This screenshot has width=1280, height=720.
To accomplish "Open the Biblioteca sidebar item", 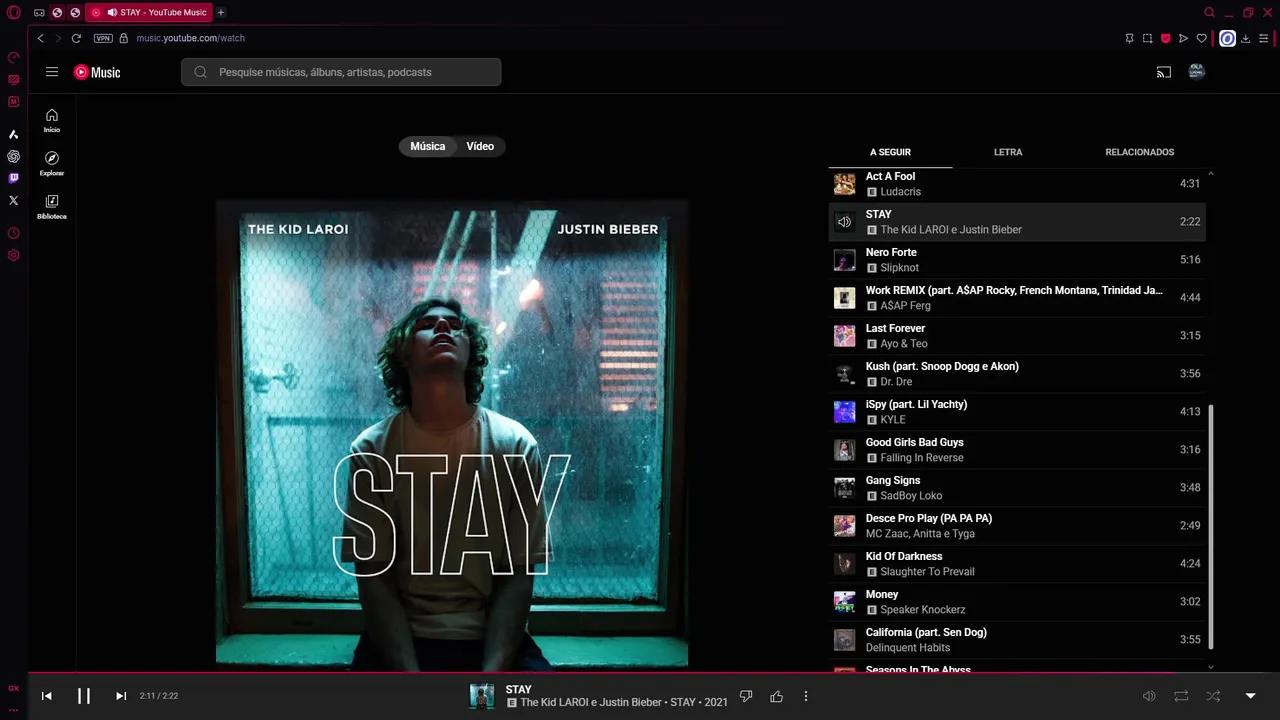I will (x=52, y=206).
